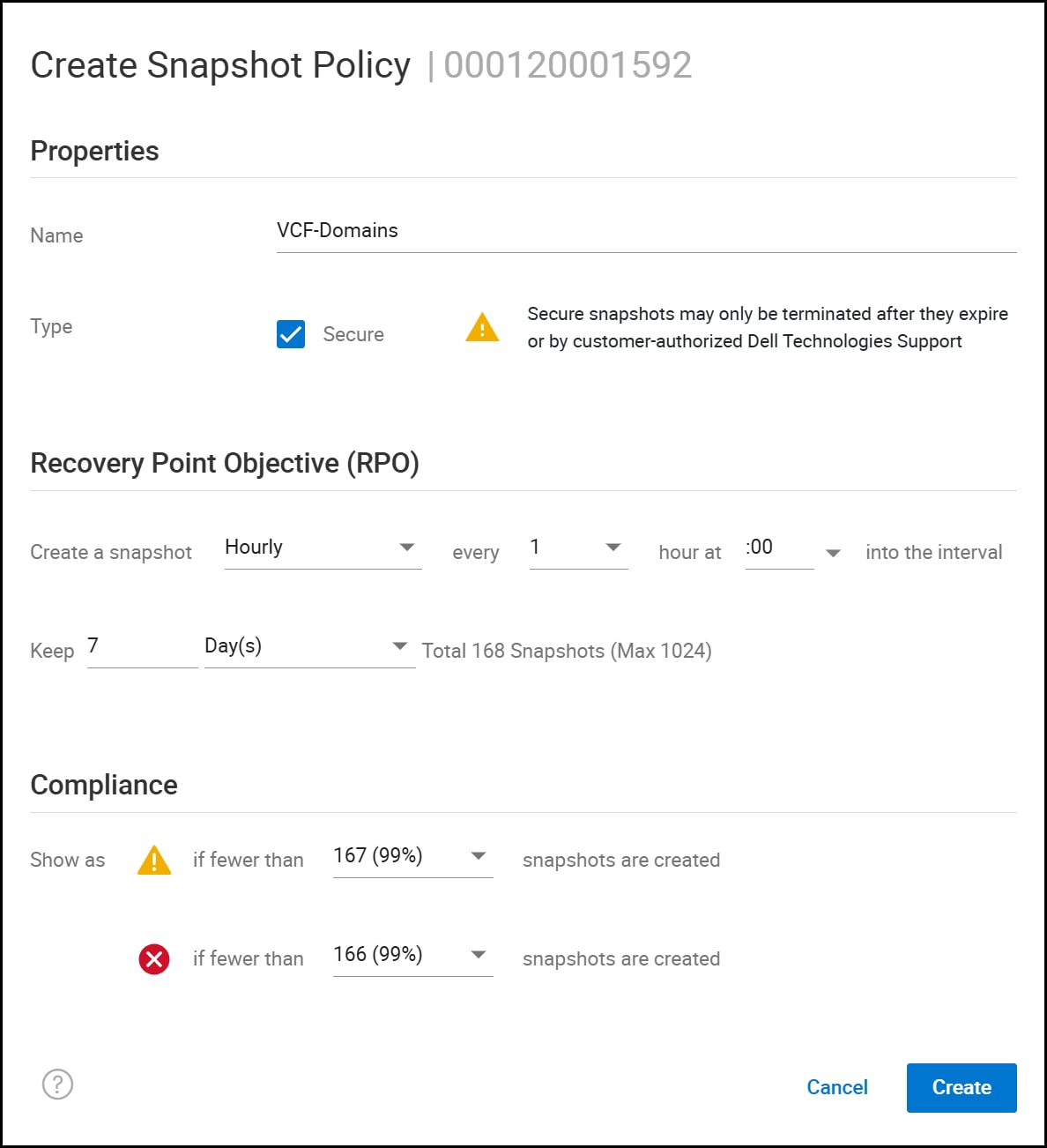The height and width of the screenshot is (1148, 1047).
Task: Uncheck the Secure type checkbox
Action: 291,334
